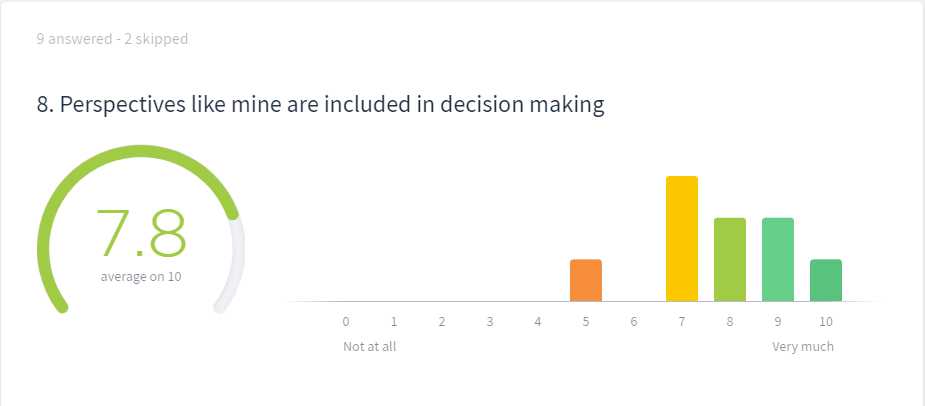
Task: Click the 'average on 10' label
Action: 141,276
